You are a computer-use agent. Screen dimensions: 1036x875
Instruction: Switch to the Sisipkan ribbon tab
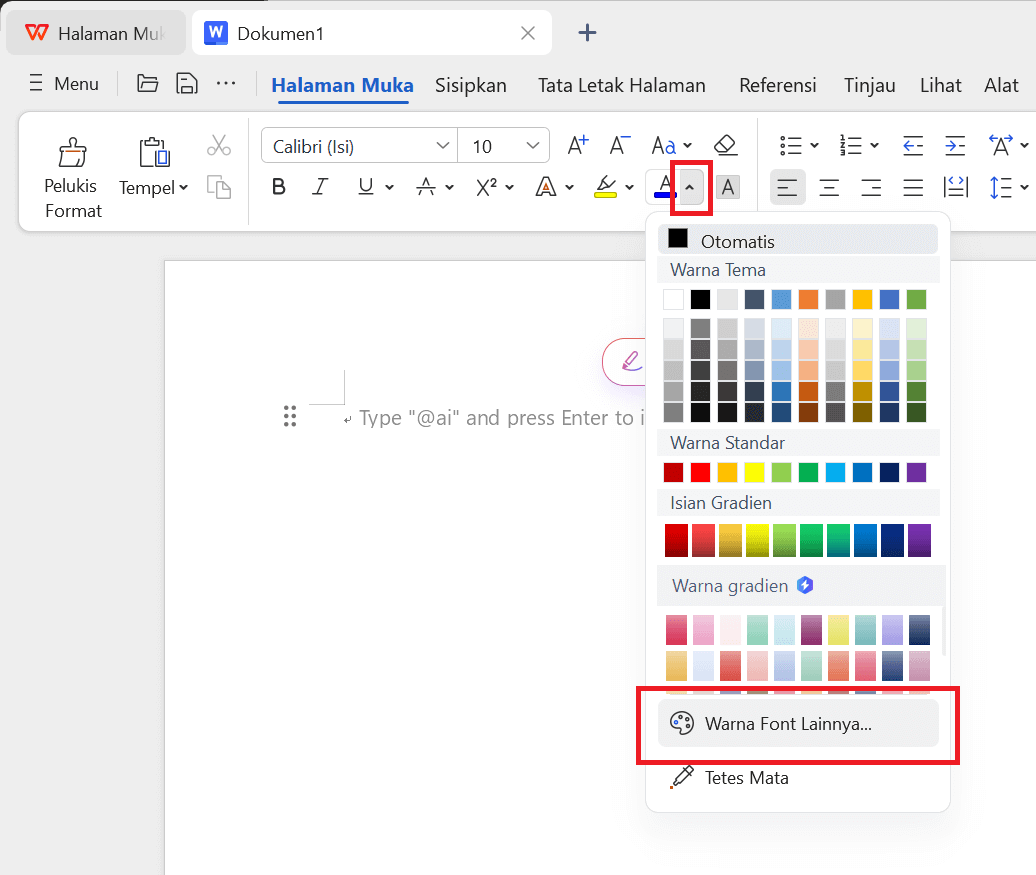pyautogui.click(x=471, y=85)
